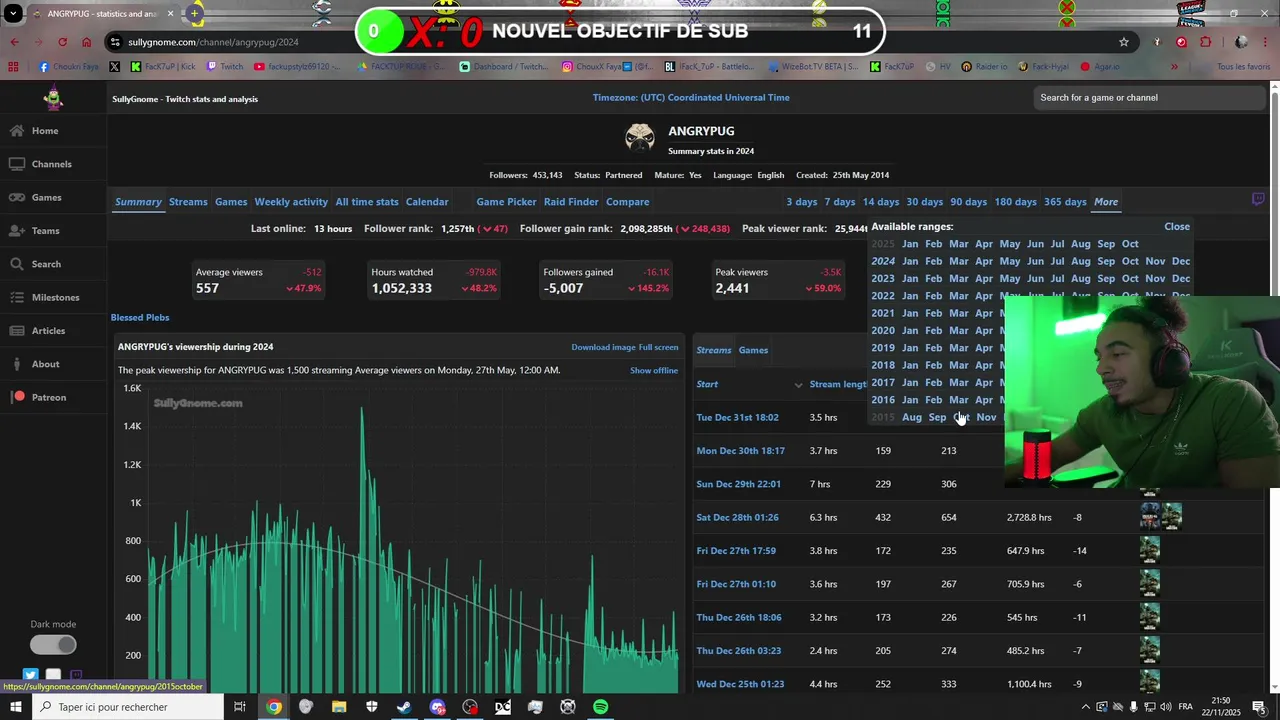Click the browser address bar URL

(x=213, y=42)
